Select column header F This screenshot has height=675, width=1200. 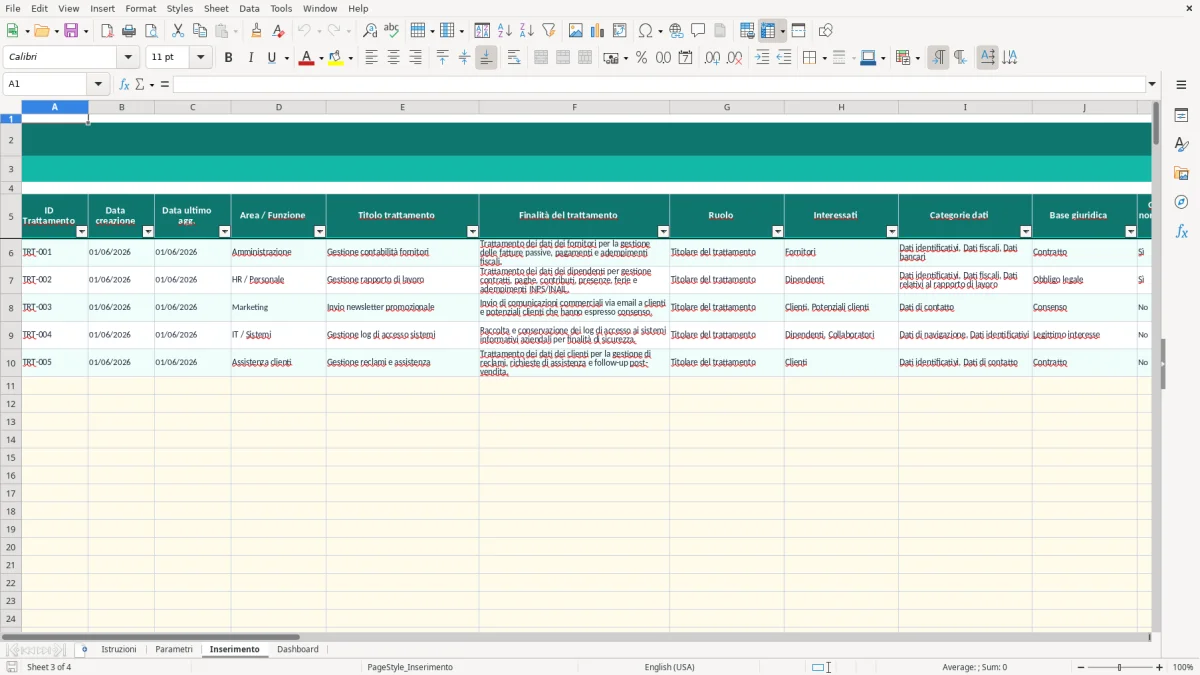pyautogui.click(x=574, y=107)
